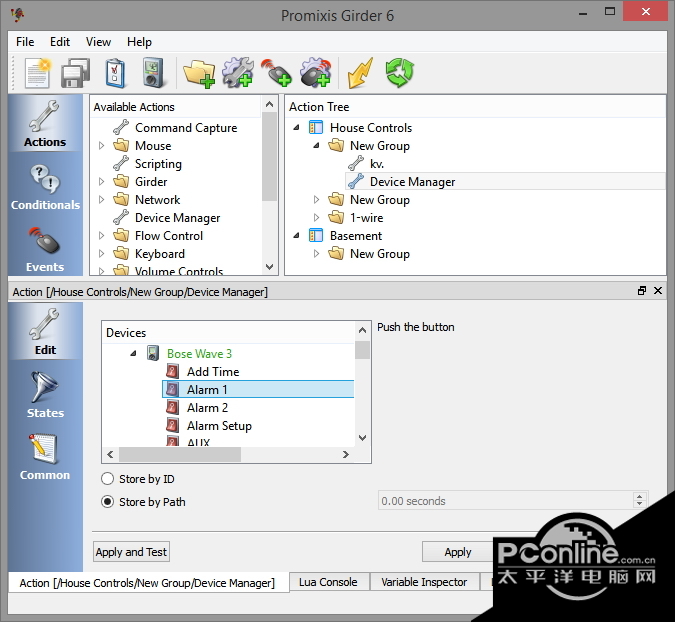This screenshot has height=622, width=675.
Task: Open the Help menu
Action: pos(139,42)
